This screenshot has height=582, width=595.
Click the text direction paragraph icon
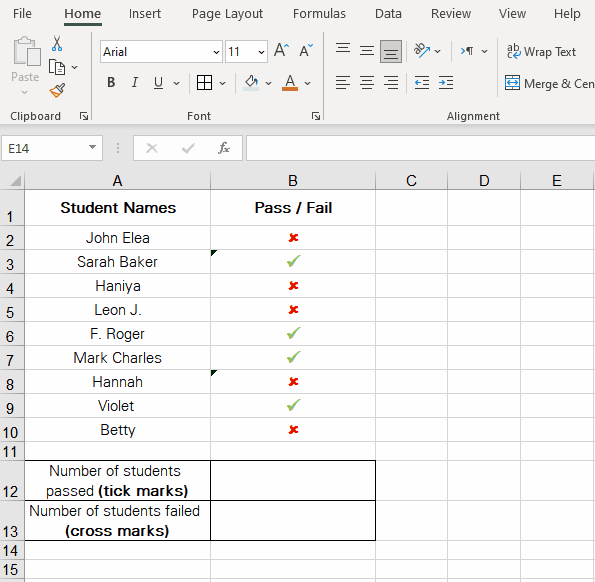[x=467, y=51]
